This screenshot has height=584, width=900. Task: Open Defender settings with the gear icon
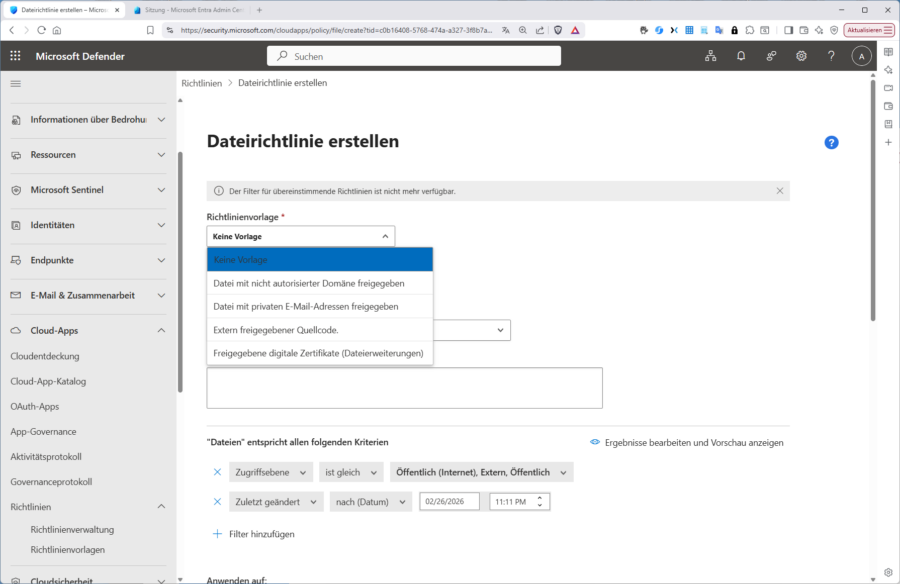coord(801,55)
